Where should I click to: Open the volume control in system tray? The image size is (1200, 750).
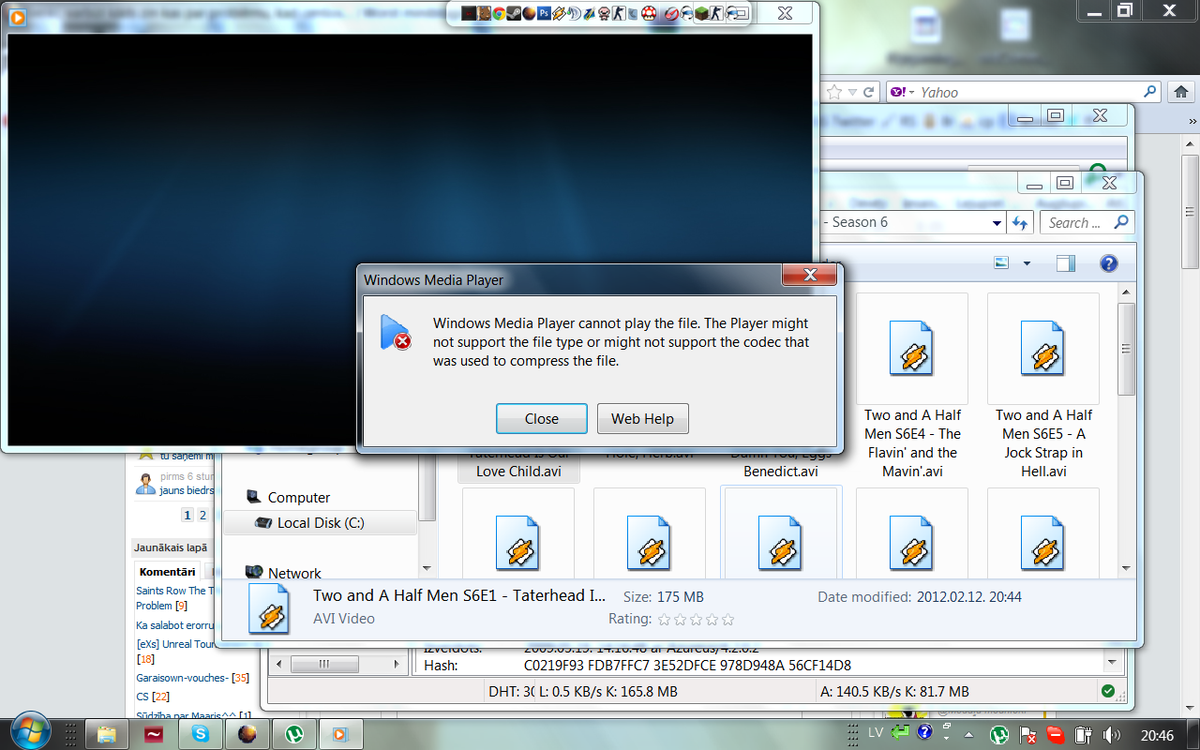coord(1113,734)
